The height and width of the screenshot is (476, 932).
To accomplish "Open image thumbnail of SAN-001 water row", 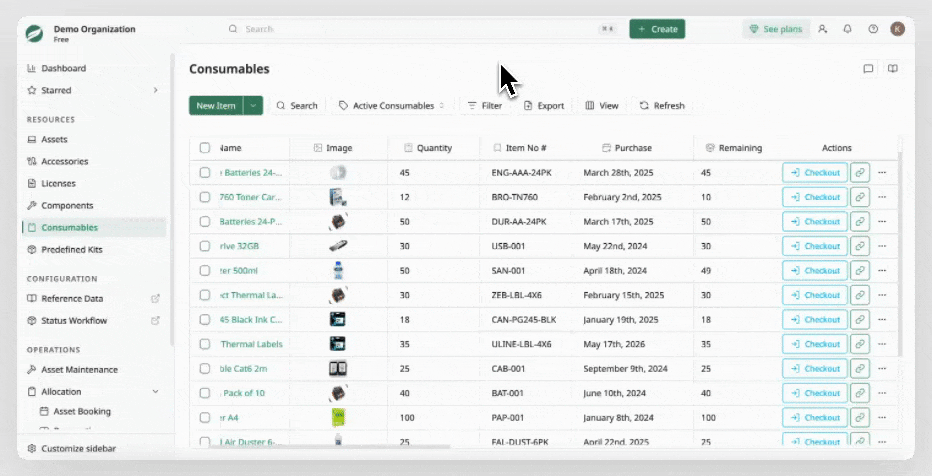I will tap(338, 270).
